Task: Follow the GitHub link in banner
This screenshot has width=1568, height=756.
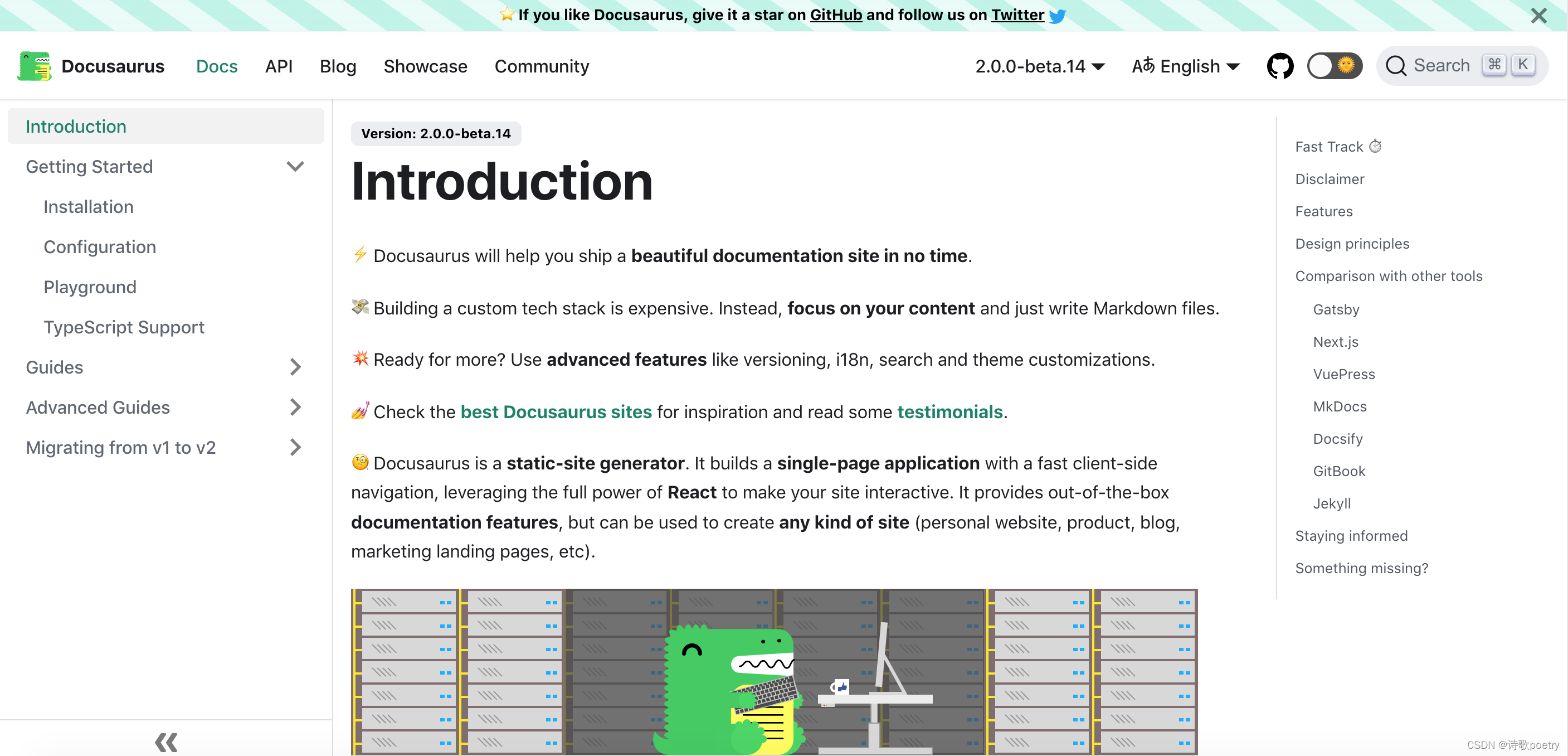Action: pyautogui.click(x=836, y=14)
